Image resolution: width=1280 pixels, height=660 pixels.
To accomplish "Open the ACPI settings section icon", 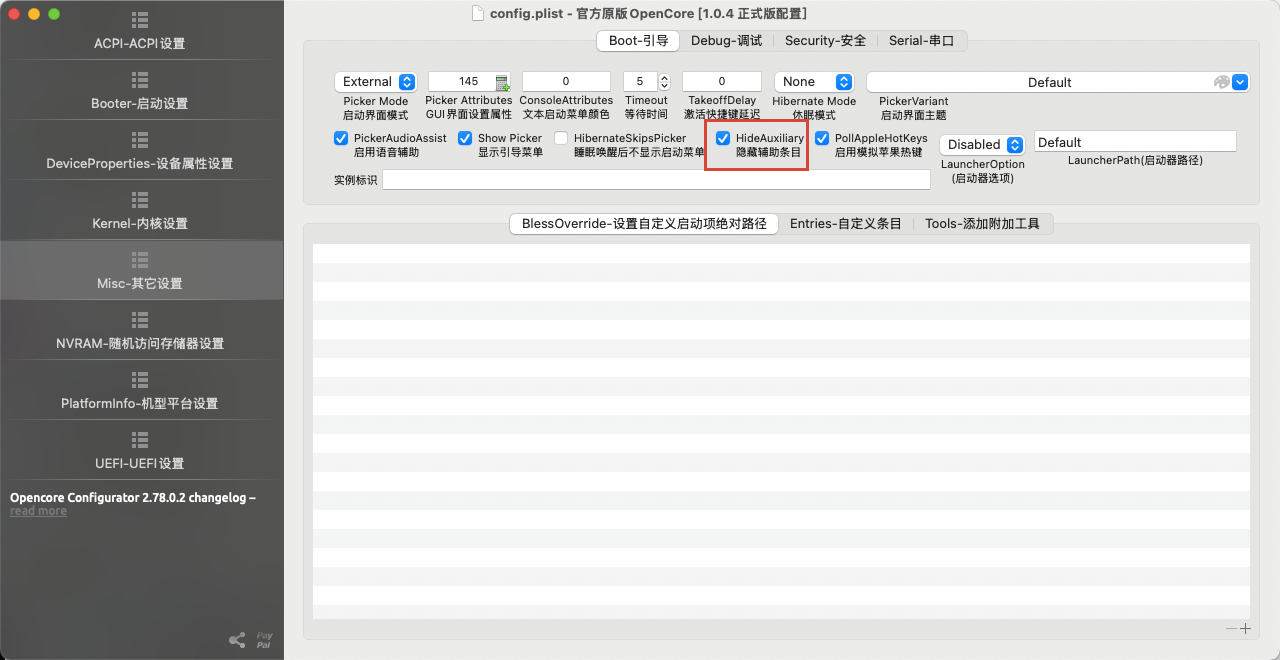I will tap(140, 20).
